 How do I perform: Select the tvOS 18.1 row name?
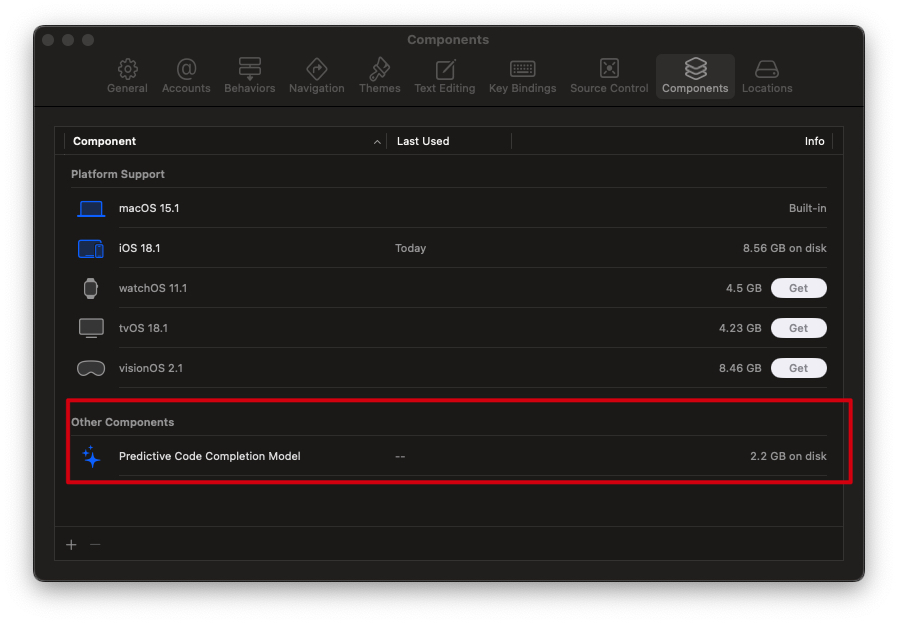click(x=143, y=328)
